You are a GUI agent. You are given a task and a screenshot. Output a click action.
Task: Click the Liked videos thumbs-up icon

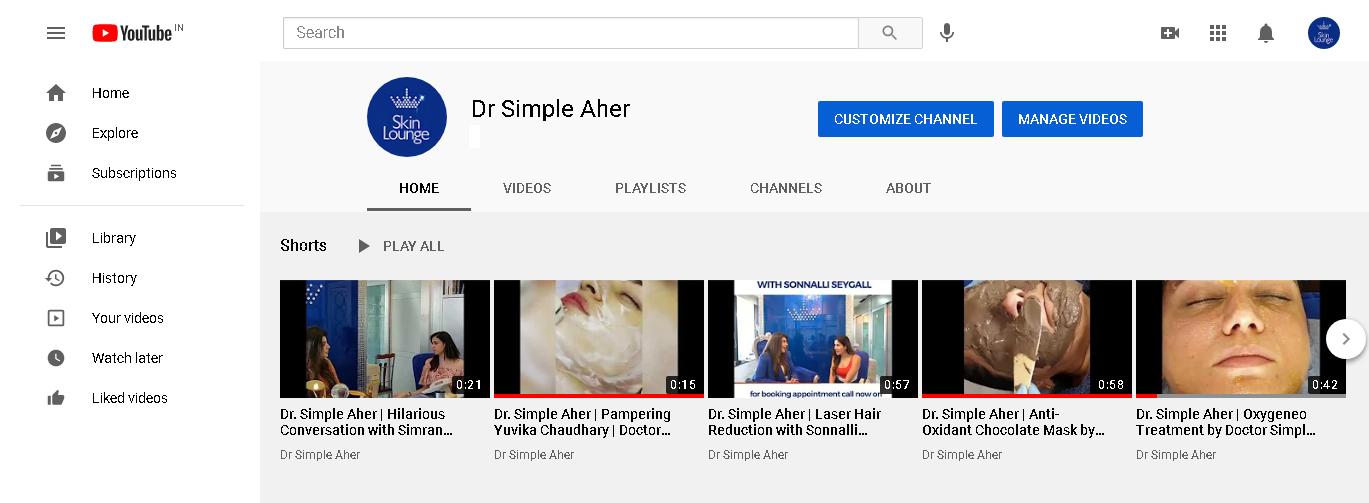56,398
